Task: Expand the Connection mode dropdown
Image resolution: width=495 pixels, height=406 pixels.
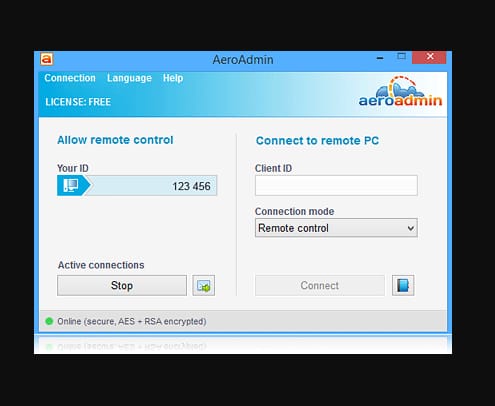Action: (x=336, y=228)
